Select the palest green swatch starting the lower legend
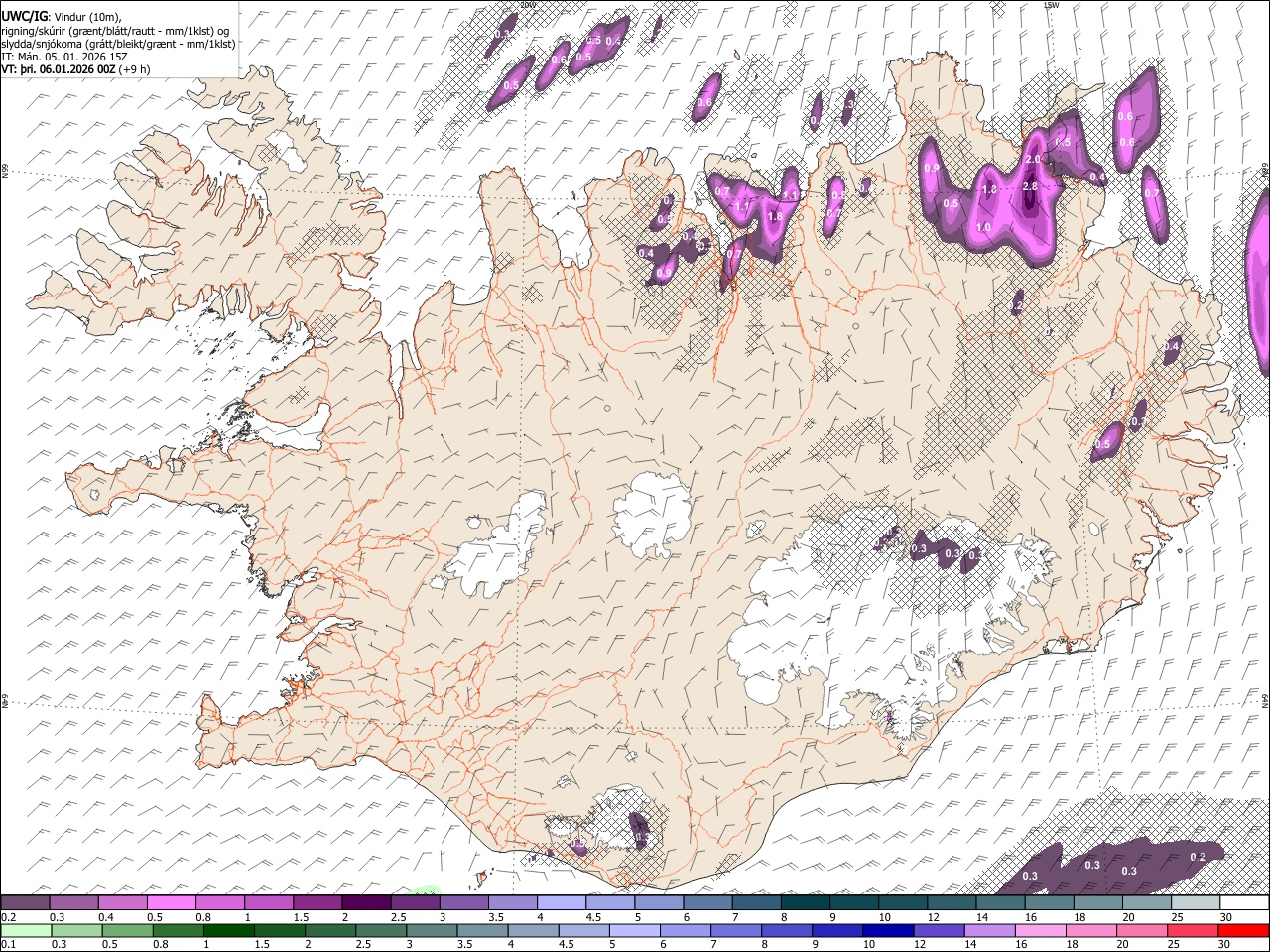This screenshot has width=1270, height=952. pos(25,930)
